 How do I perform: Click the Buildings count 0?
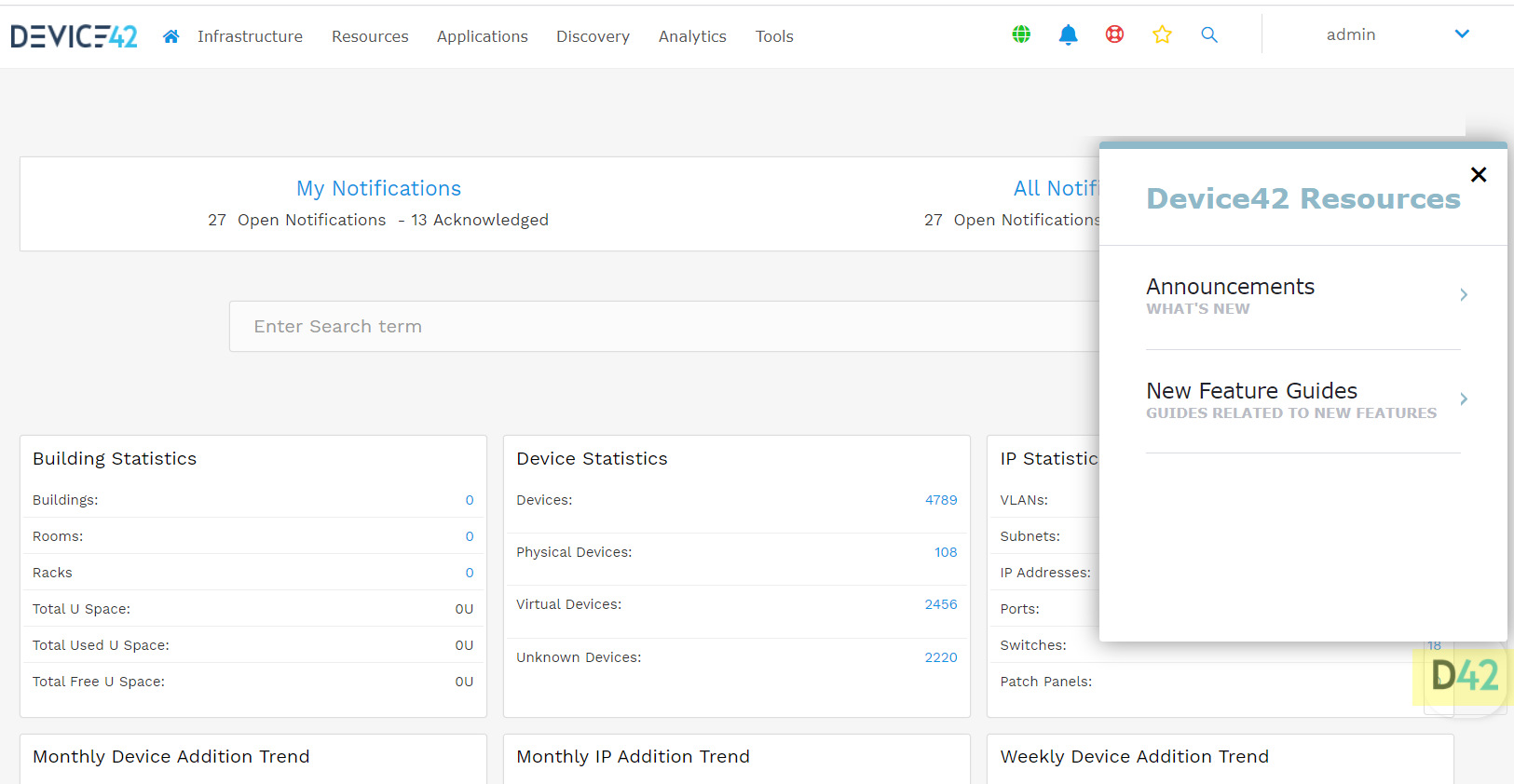(x=470, y=500)
